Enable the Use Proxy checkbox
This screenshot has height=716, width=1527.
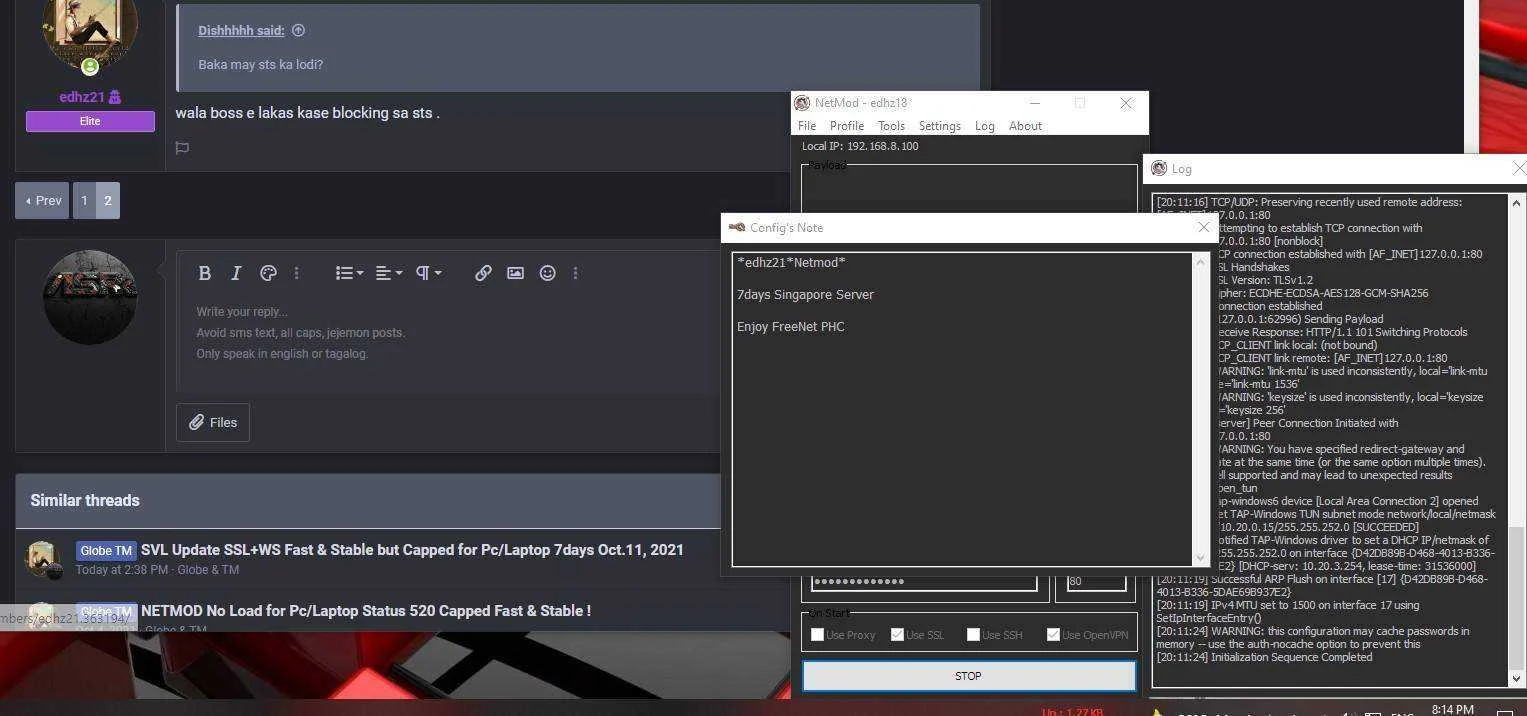(817, 635)
